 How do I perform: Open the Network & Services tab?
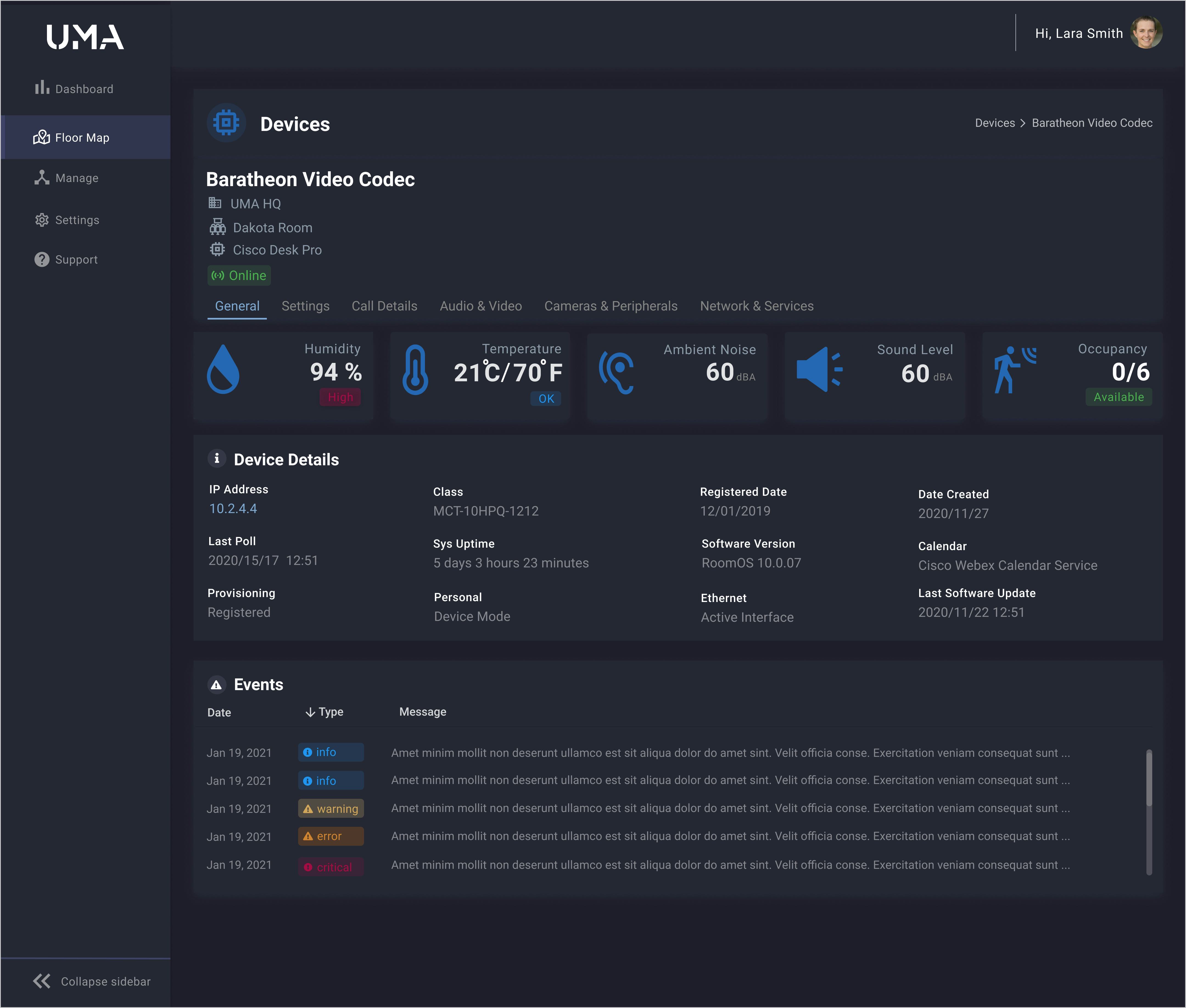(756, 306)
